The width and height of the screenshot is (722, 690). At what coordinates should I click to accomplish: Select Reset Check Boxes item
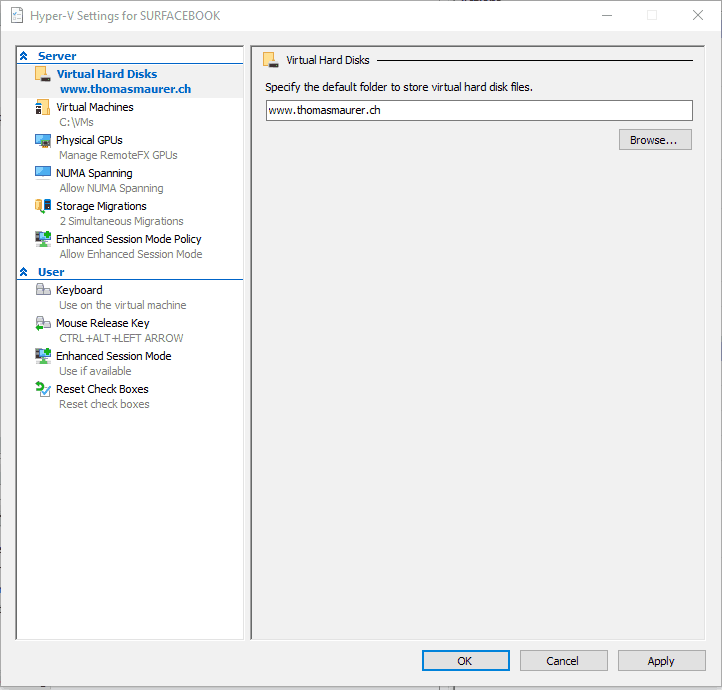102,389
